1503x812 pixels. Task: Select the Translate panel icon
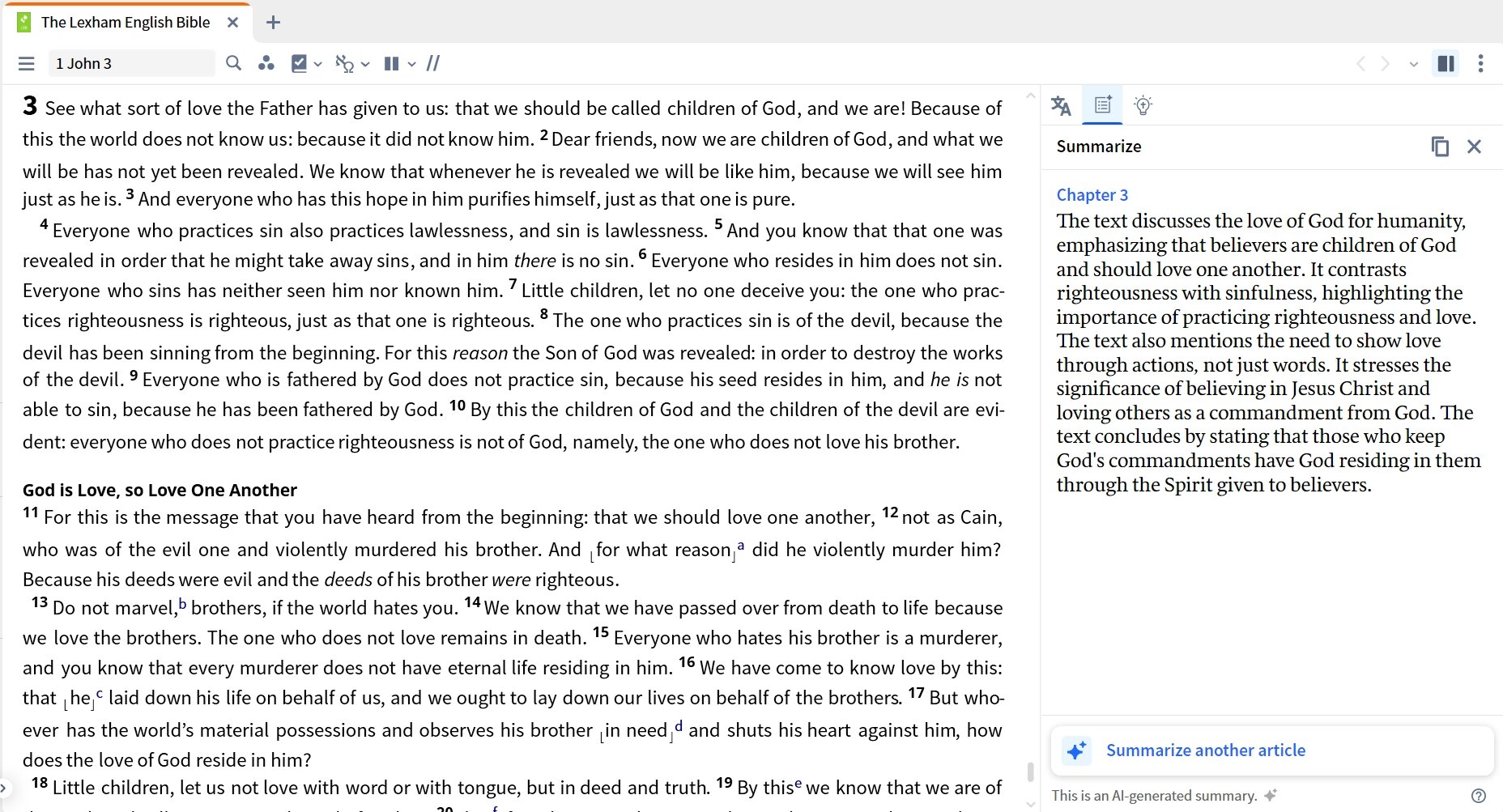click(x=1061, y=105)
